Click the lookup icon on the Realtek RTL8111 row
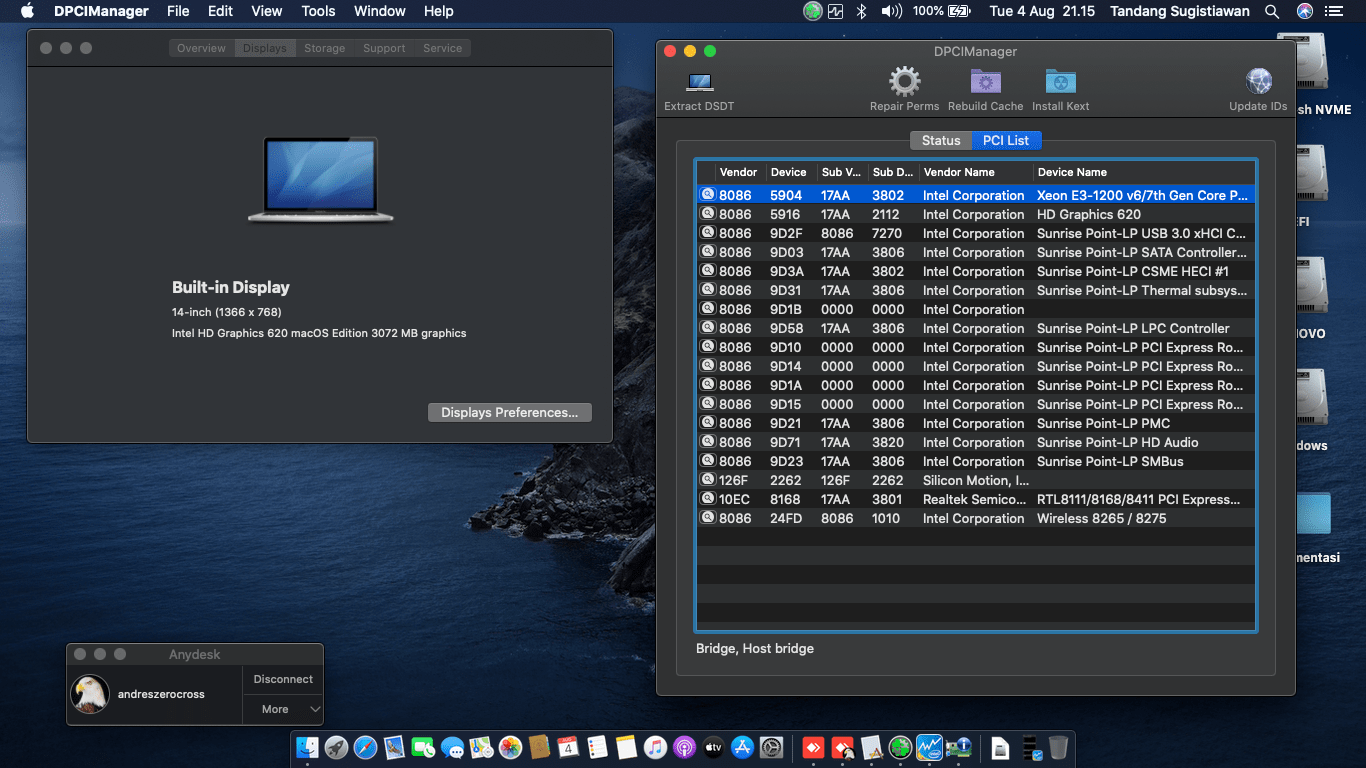This screenshot has width=1366, height=768. pos(708,499)
